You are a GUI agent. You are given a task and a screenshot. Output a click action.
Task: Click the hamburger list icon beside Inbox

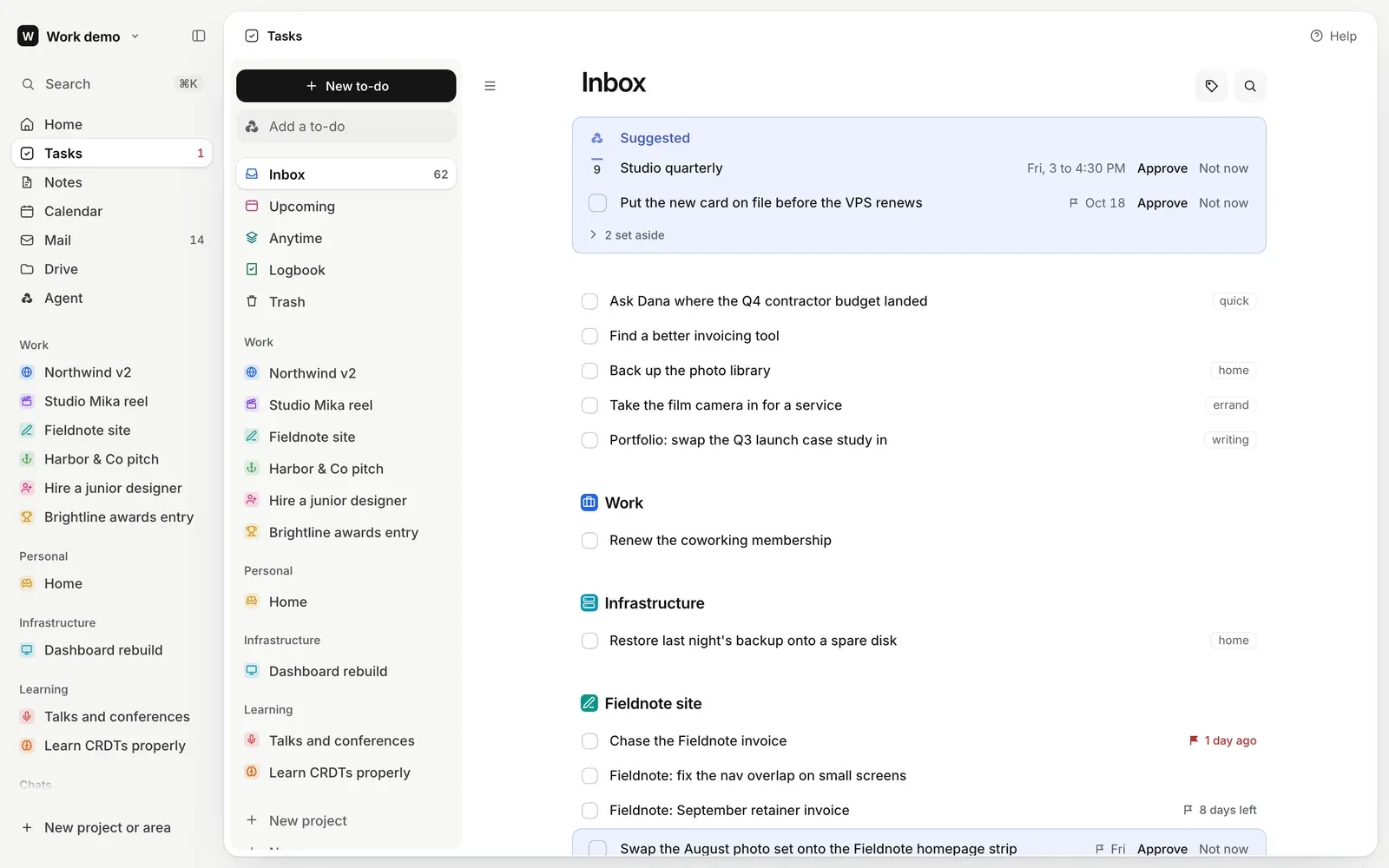point(490,86)
